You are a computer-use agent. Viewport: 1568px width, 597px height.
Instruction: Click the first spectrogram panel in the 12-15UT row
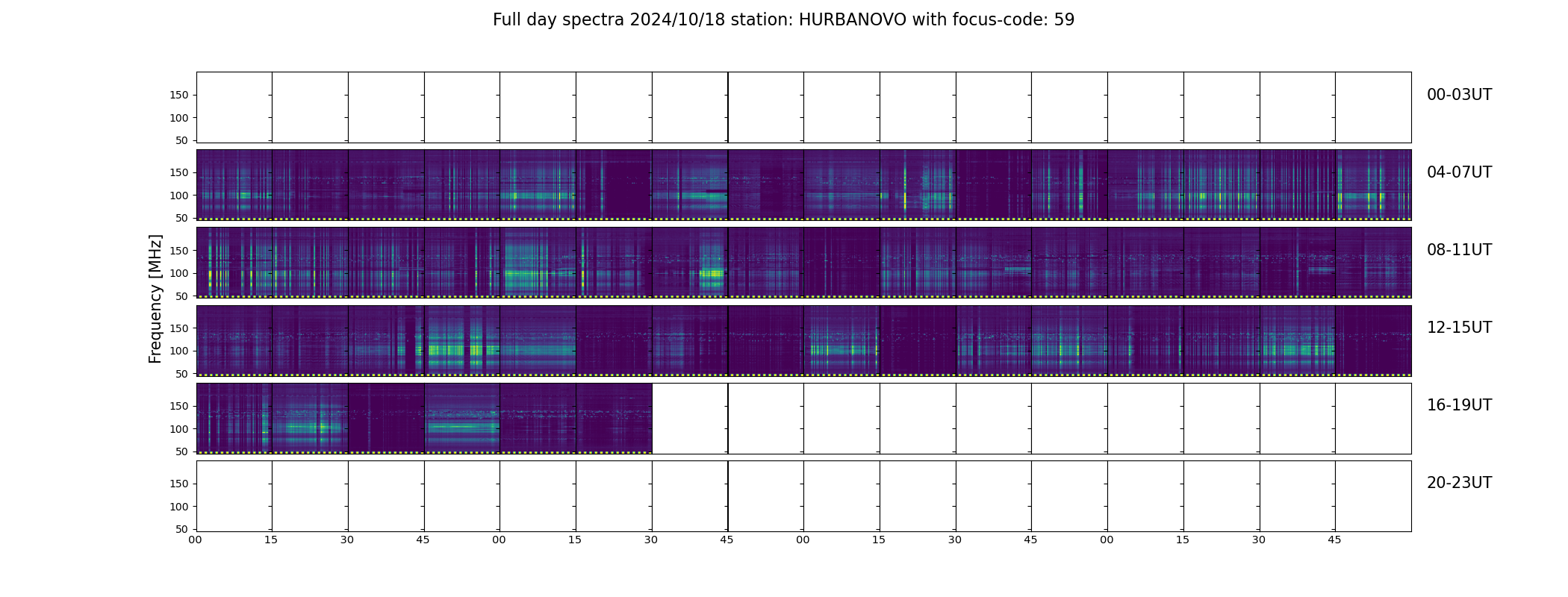click(x=234, y=340)
